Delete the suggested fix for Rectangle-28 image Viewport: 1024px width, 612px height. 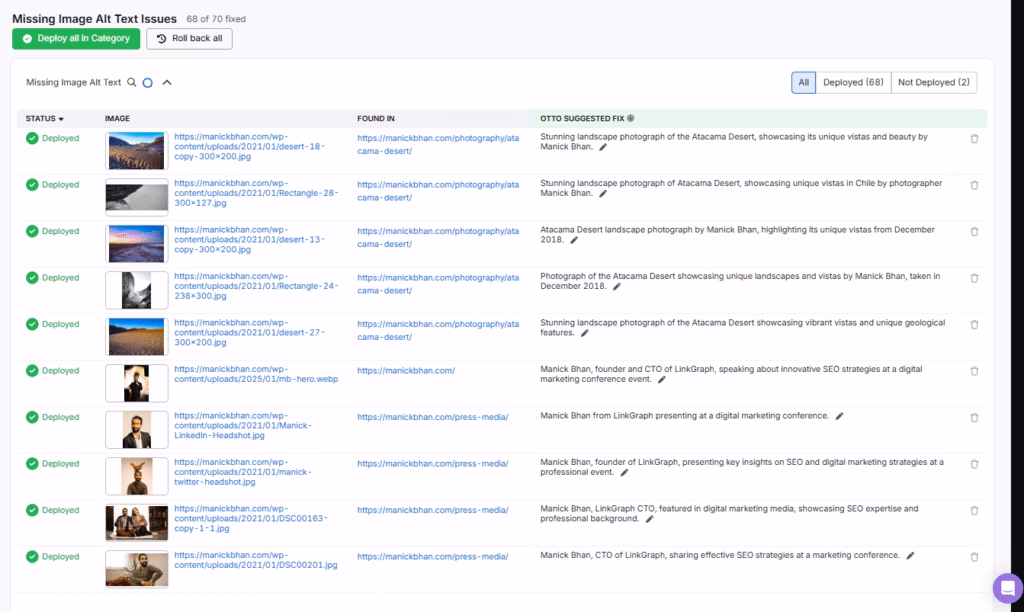(974, 185)
